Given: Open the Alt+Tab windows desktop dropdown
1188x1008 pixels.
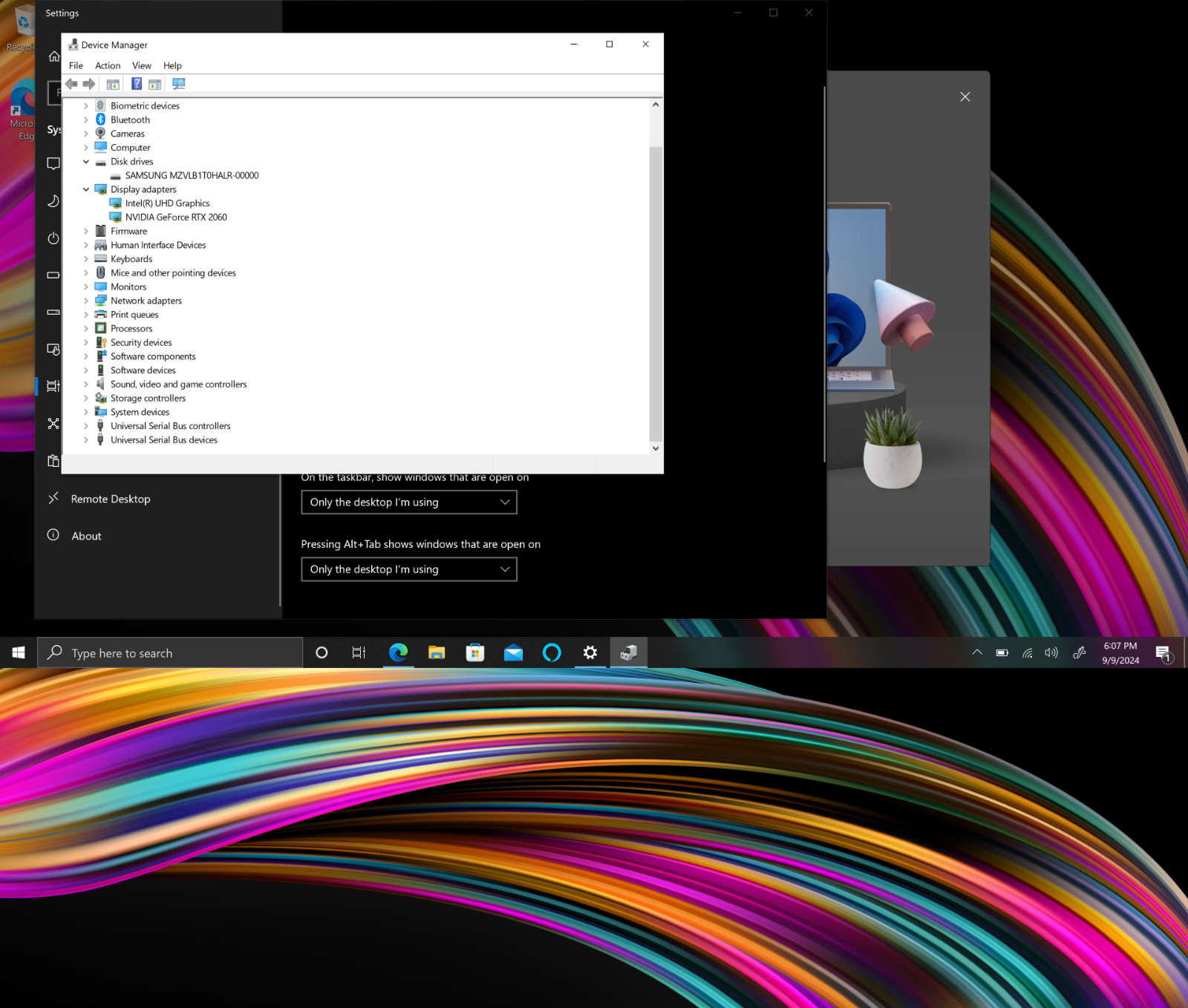Looking at the screenshot, I should (x=409, y=569).
